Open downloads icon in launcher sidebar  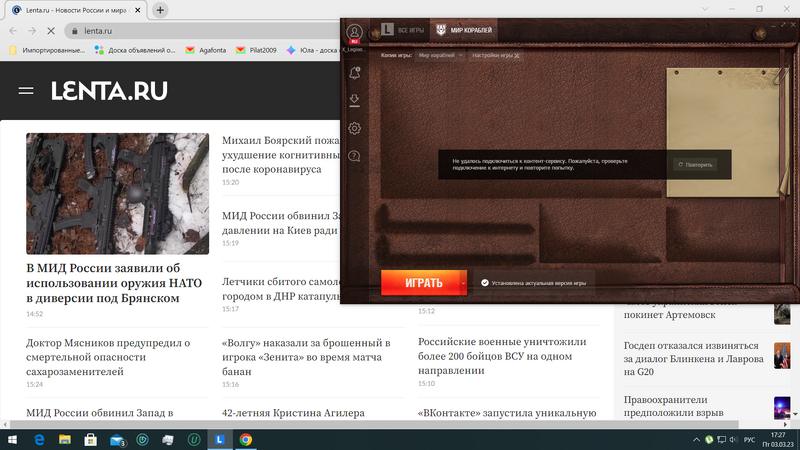pos(354,100)
